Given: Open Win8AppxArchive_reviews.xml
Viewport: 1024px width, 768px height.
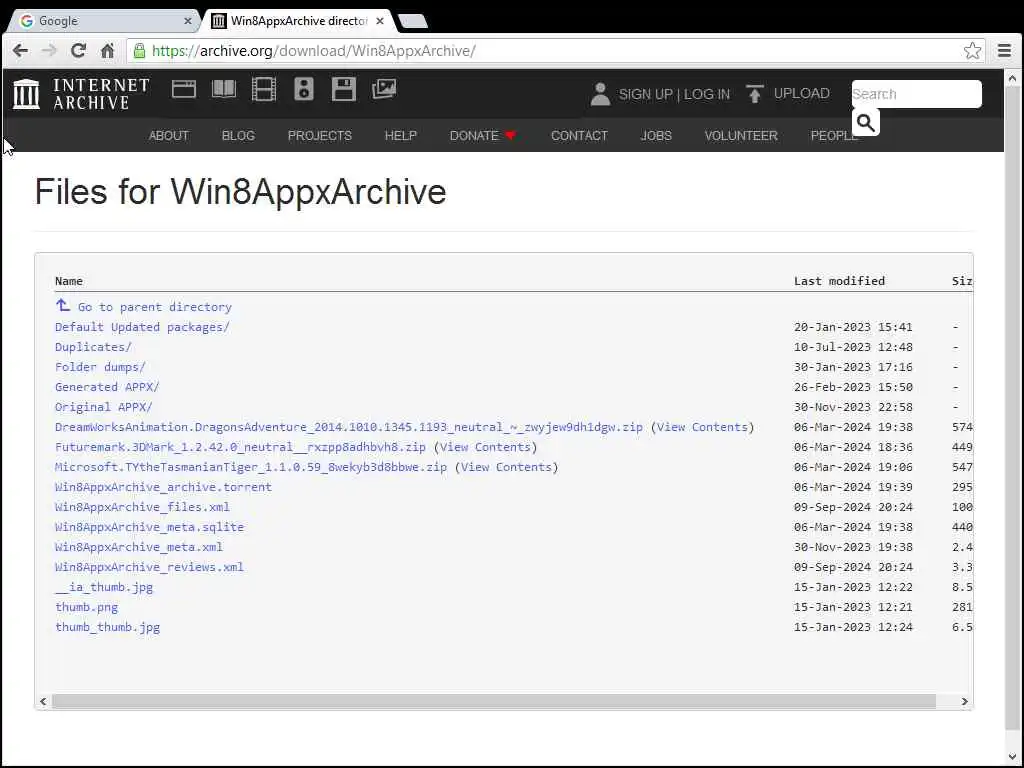Looking at the screenshot, I should (x=150, y=567).
